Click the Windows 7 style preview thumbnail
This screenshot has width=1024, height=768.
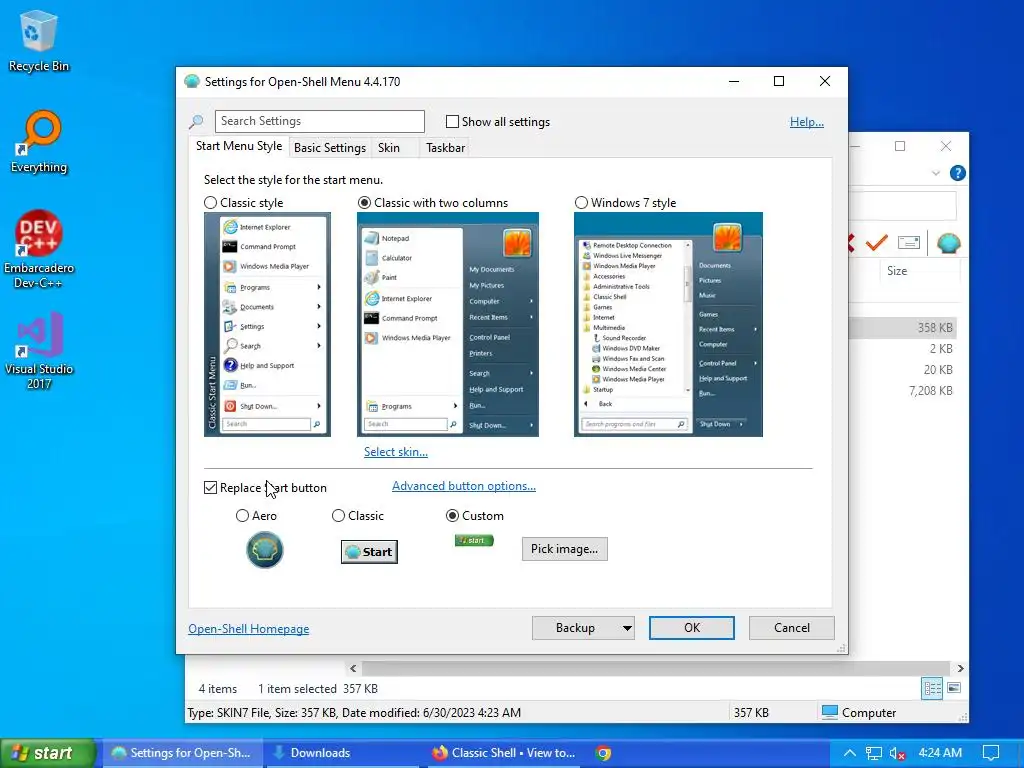pos(668,325)
